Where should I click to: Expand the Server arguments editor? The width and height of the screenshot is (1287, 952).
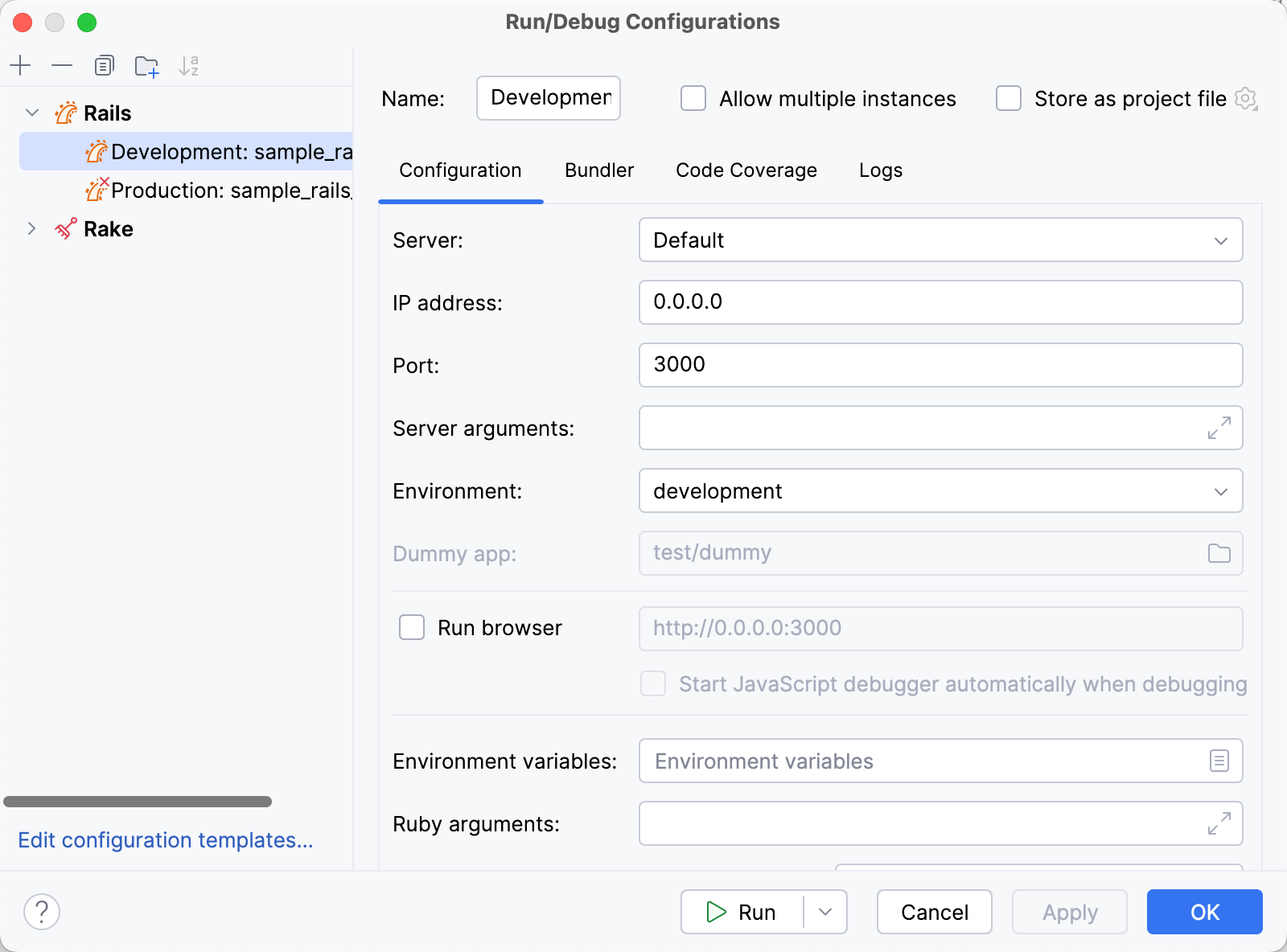pyautogui.click(x=1219, y=429)
